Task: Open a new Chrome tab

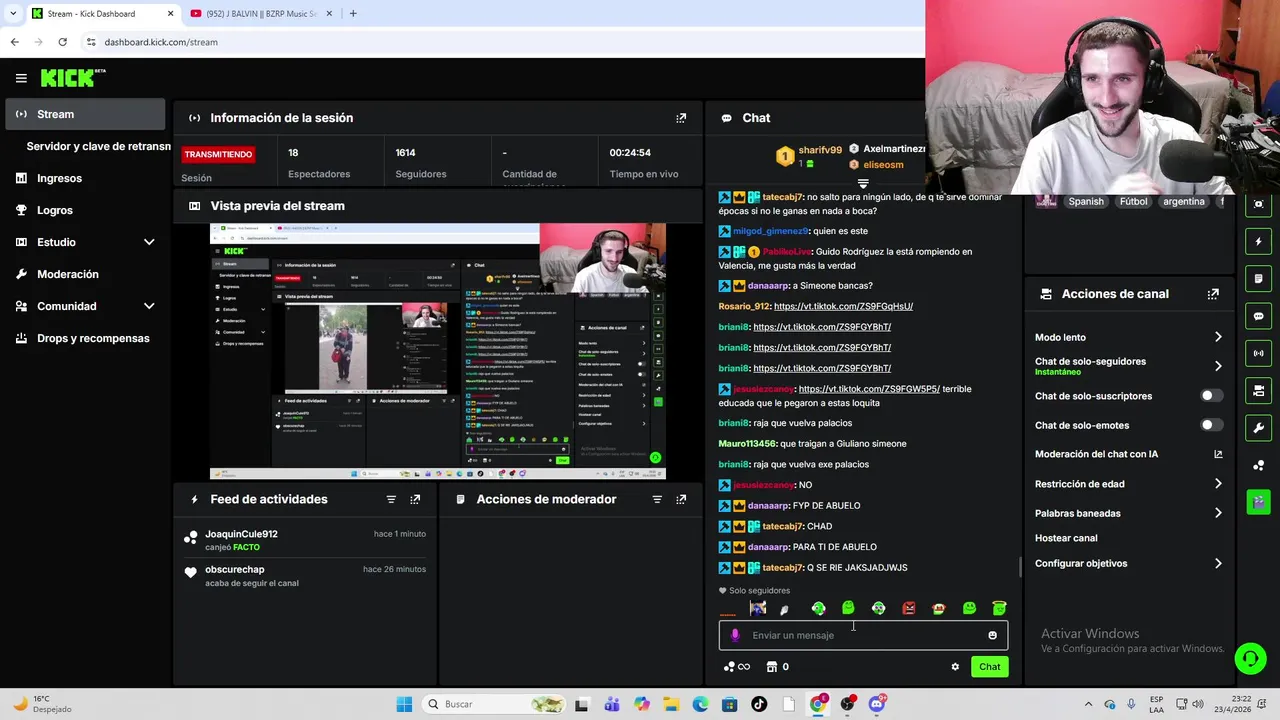Action: click(353, 14)
